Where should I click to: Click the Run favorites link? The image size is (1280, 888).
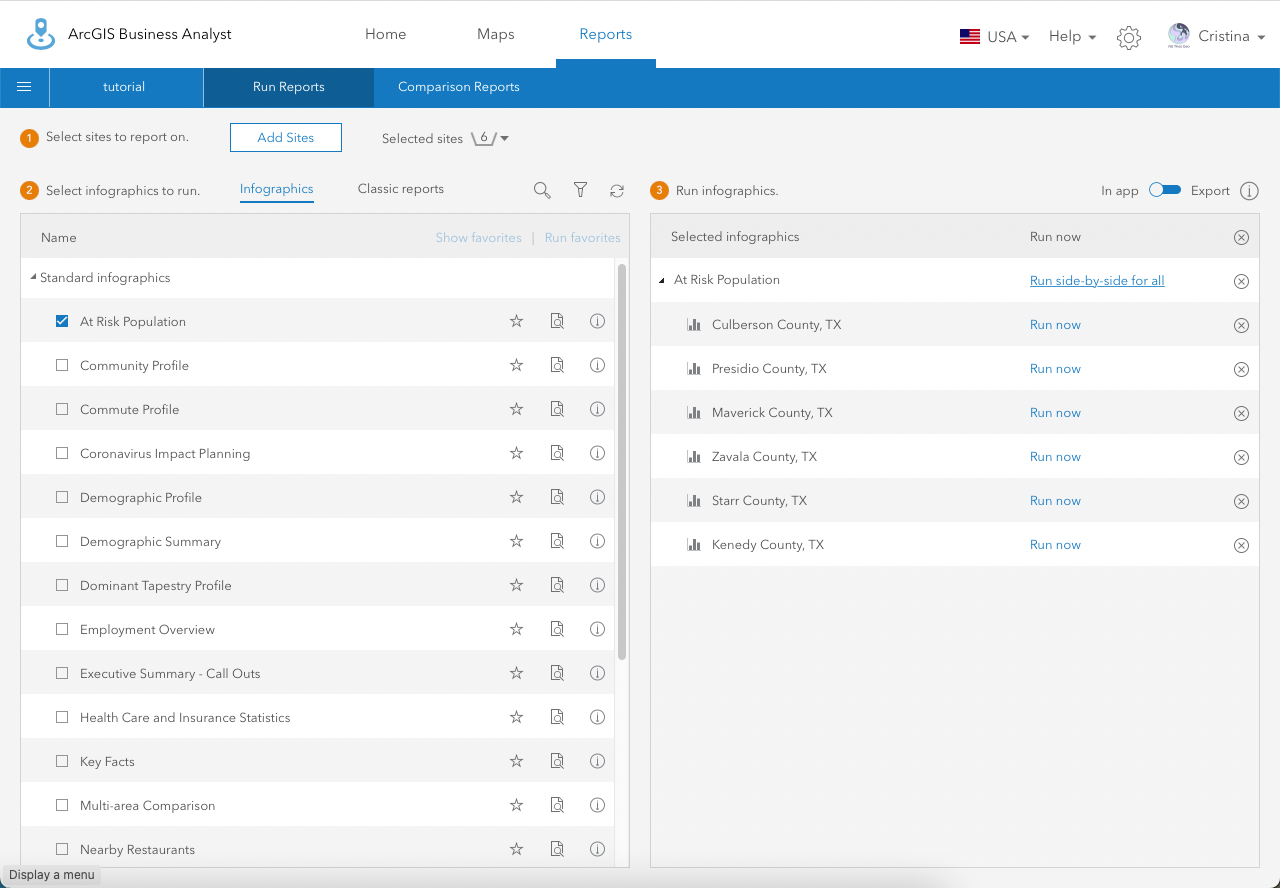coord(583,238)
